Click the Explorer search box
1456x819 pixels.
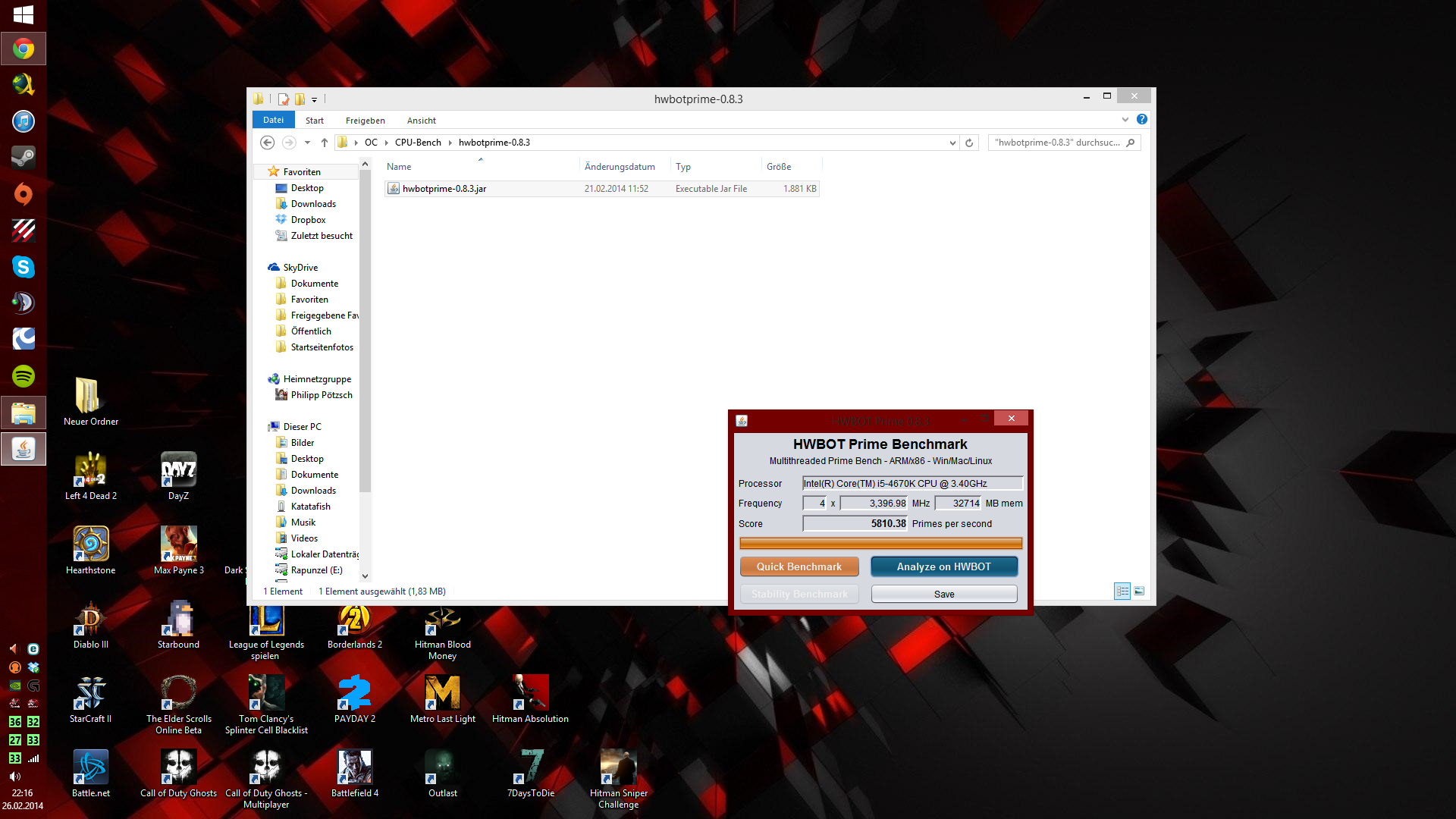coord(1064,143)
